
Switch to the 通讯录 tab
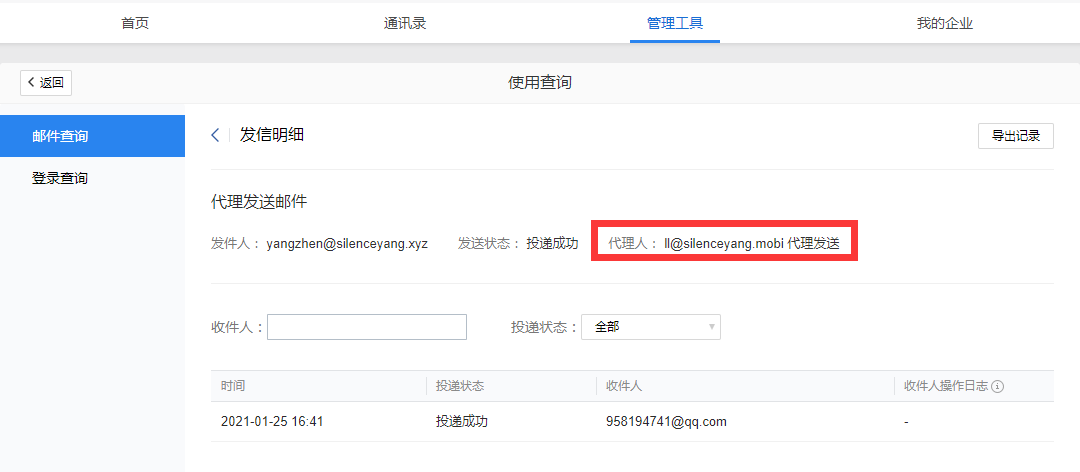point(405,23)
